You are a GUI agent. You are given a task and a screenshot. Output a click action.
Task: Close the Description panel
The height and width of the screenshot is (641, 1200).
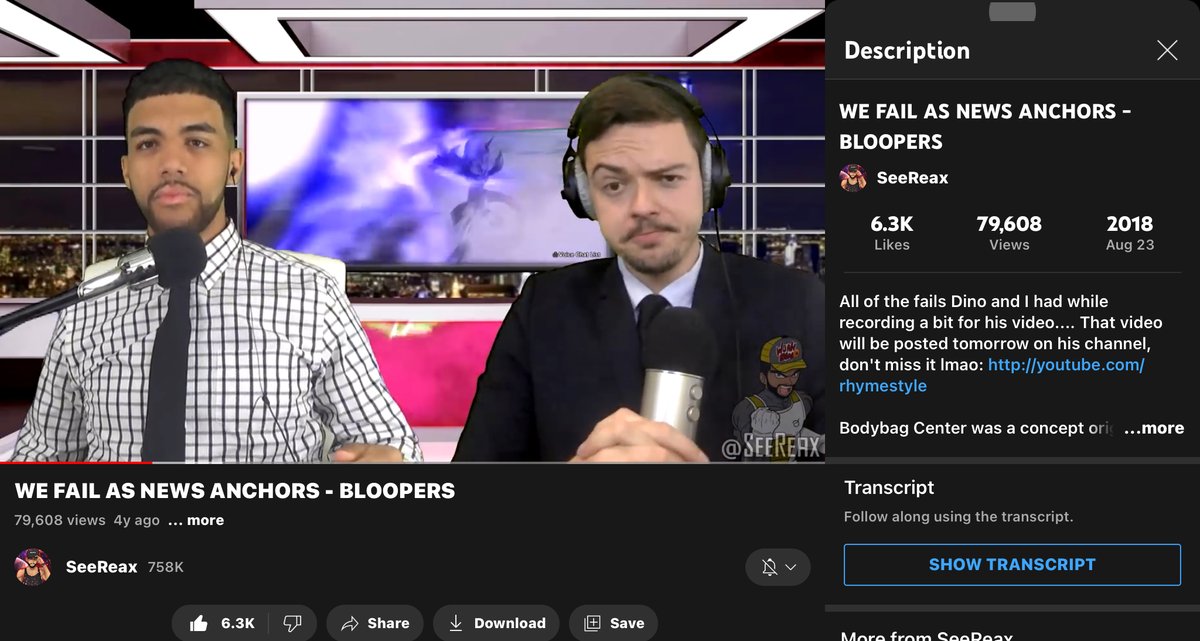pyautogui.click(x=1167, y=51)
